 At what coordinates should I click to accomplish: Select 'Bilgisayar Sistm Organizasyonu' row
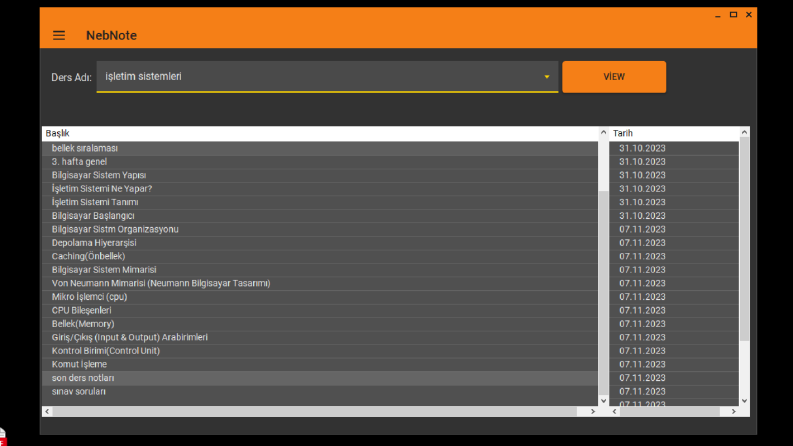(x=320, y=230)
